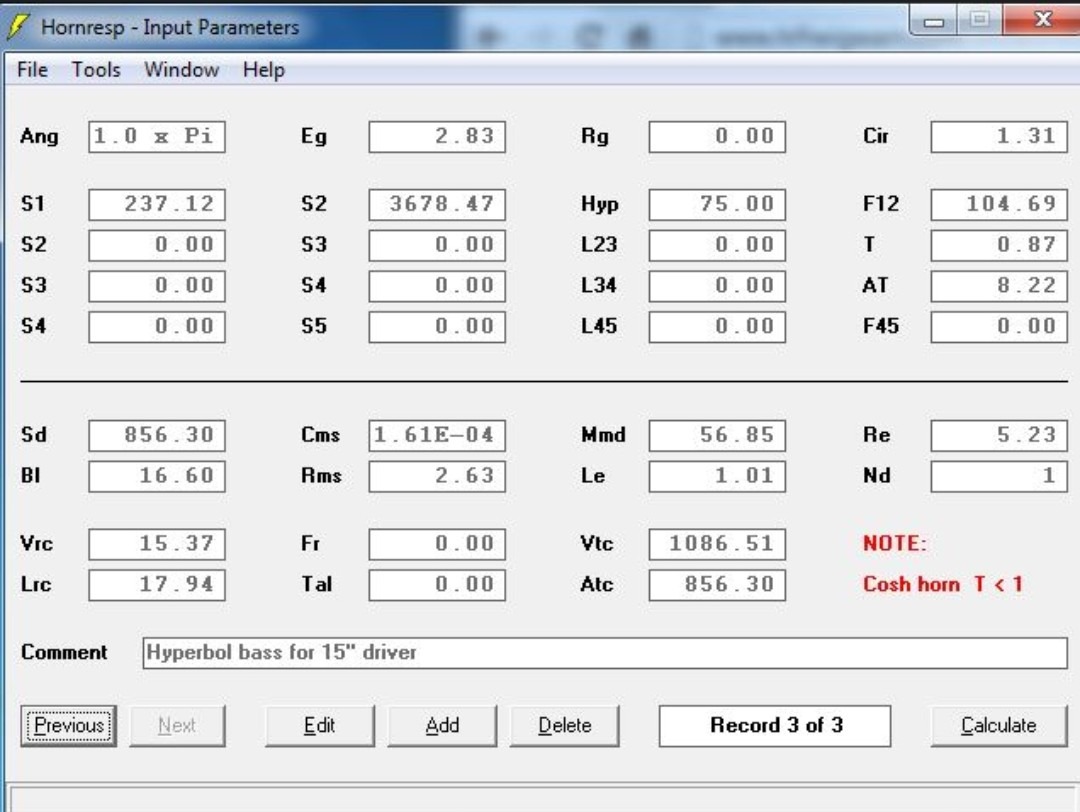Click the Hyp label

(599, 205)
